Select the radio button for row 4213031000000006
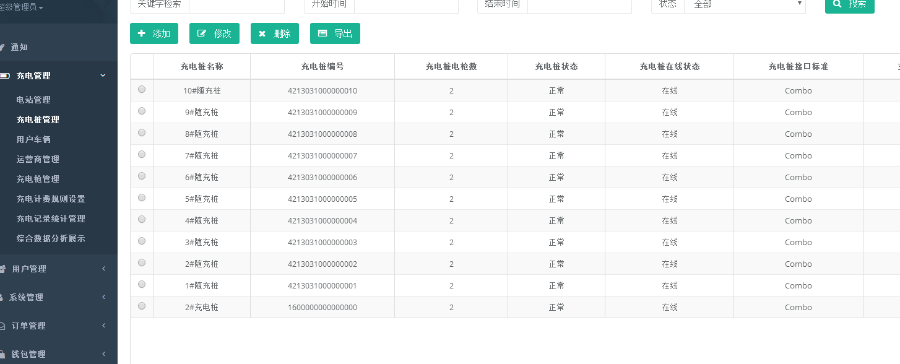 [x=142, y=176]
